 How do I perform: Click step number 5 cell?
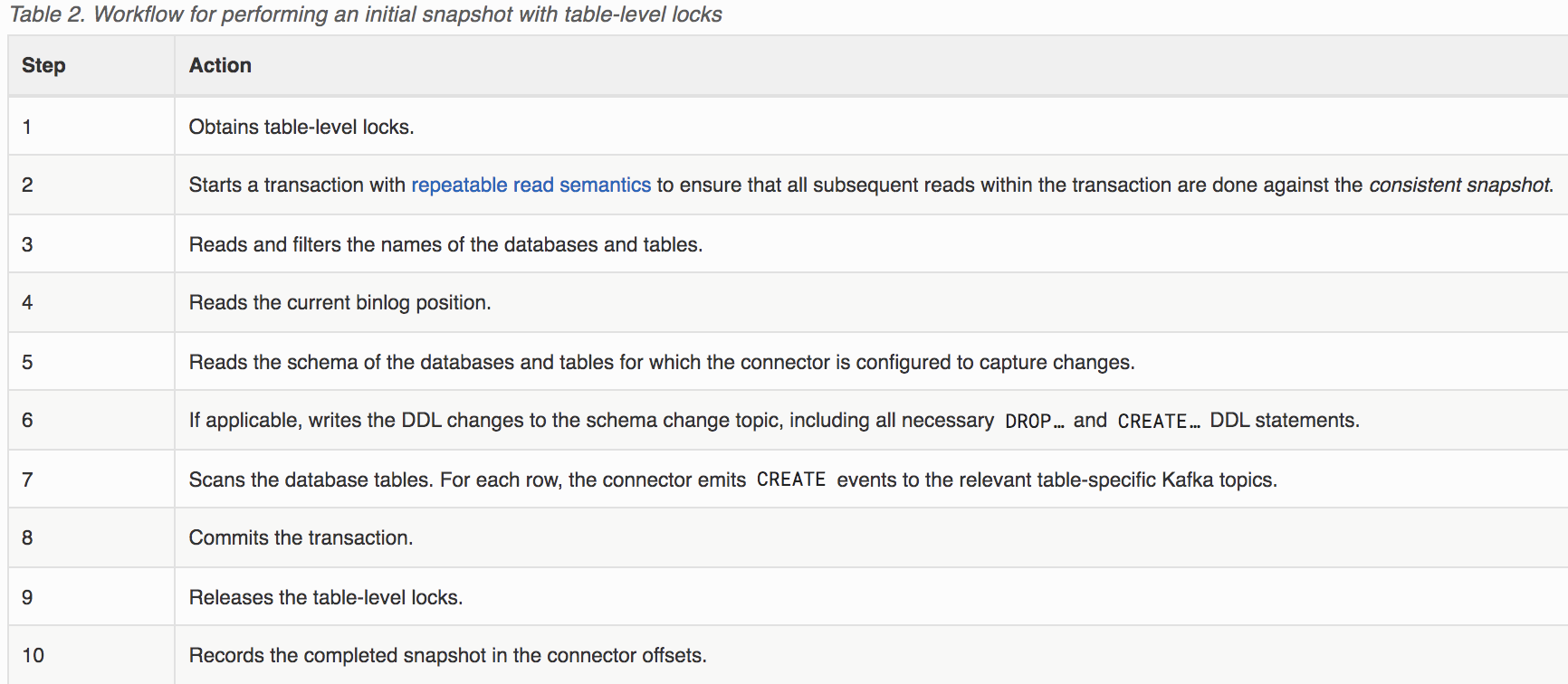91,362
